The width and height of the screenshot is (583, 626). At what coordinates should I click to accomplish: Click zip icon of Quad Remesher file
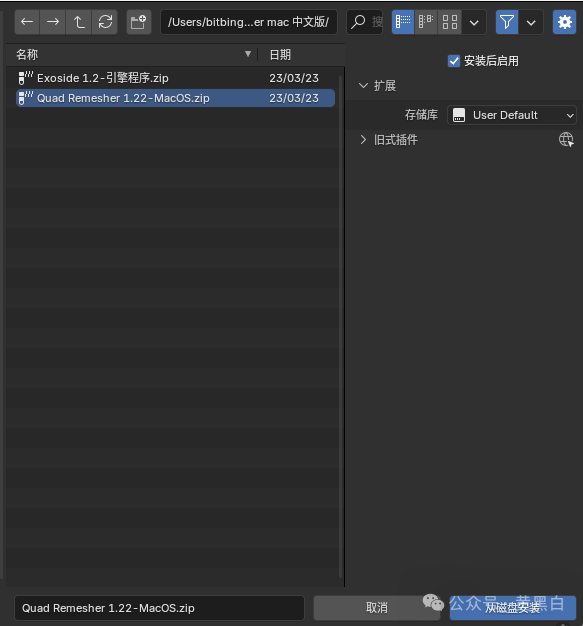[26, 97]
